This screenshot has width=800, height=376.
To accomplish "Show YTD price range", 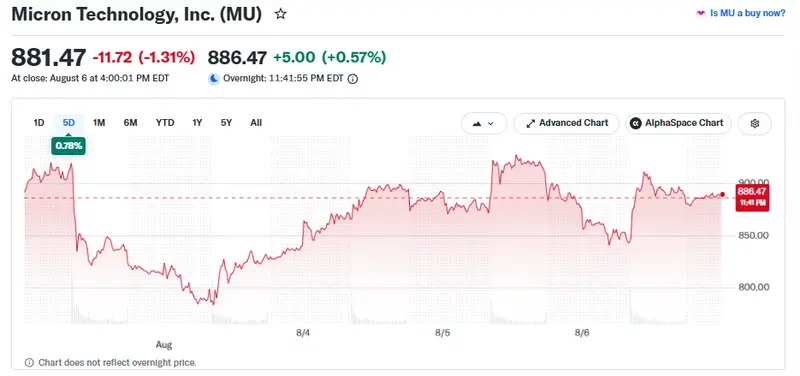I will [x=165, y=123].
